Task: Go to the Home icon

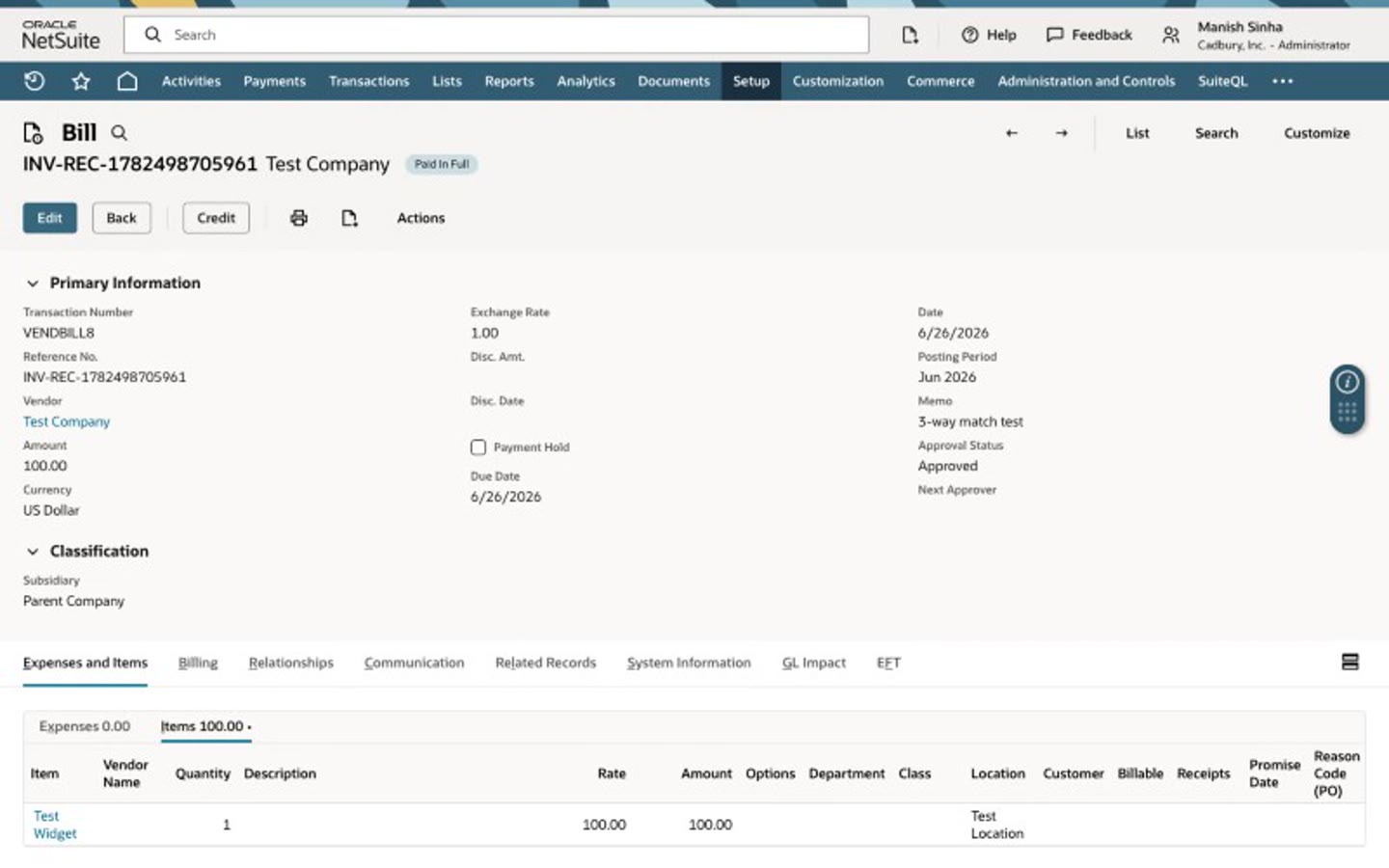Action: [x=127, y=81]
